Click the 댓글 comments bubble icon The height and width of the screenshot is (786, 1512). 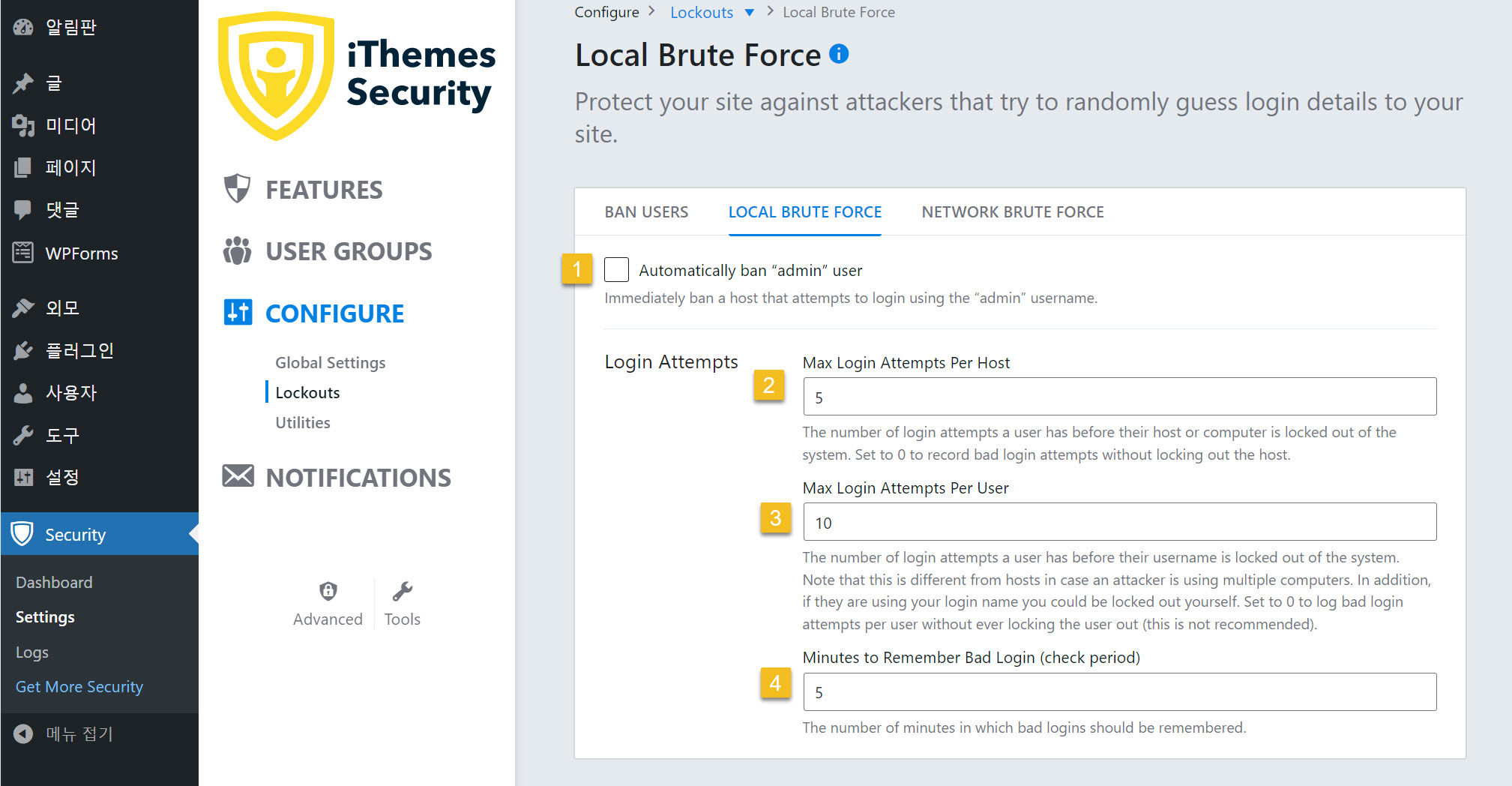pos(23,210)
